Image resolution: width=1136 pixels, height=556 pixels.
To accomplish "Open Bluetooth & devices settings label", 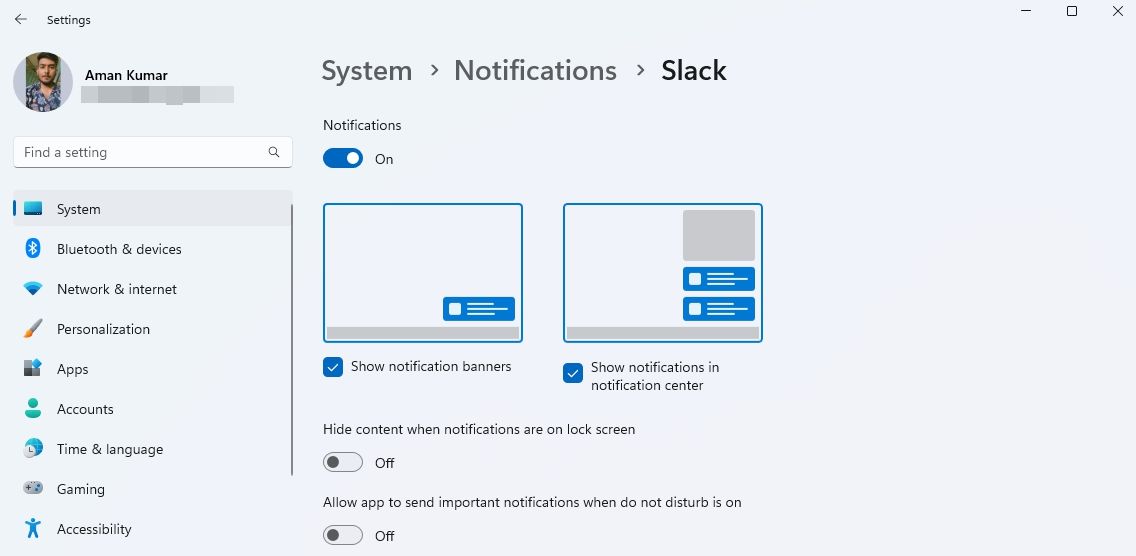I will pos(119,249).
